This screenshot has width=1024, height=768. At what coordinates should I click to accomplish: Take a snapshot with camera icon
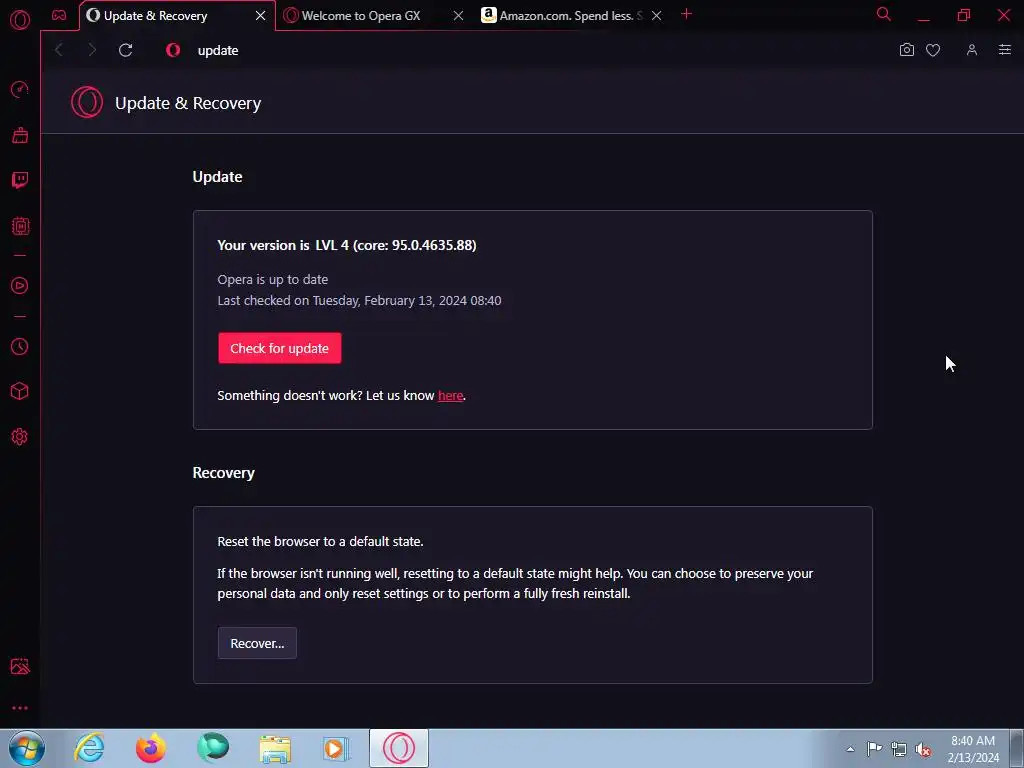coord(906,50)
